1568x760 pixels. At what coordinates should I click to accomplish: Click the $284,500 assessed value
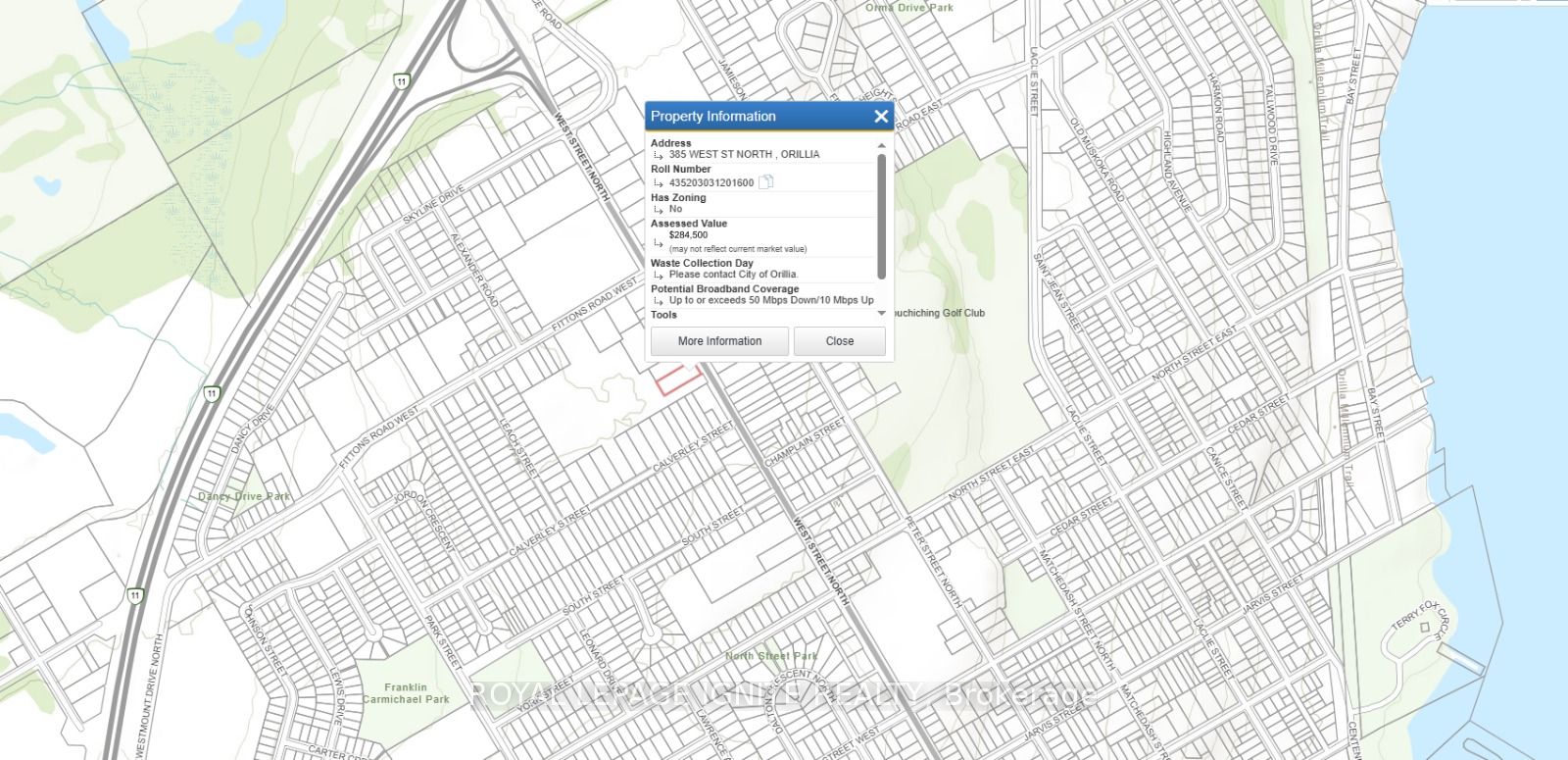[x=688, y=235]
